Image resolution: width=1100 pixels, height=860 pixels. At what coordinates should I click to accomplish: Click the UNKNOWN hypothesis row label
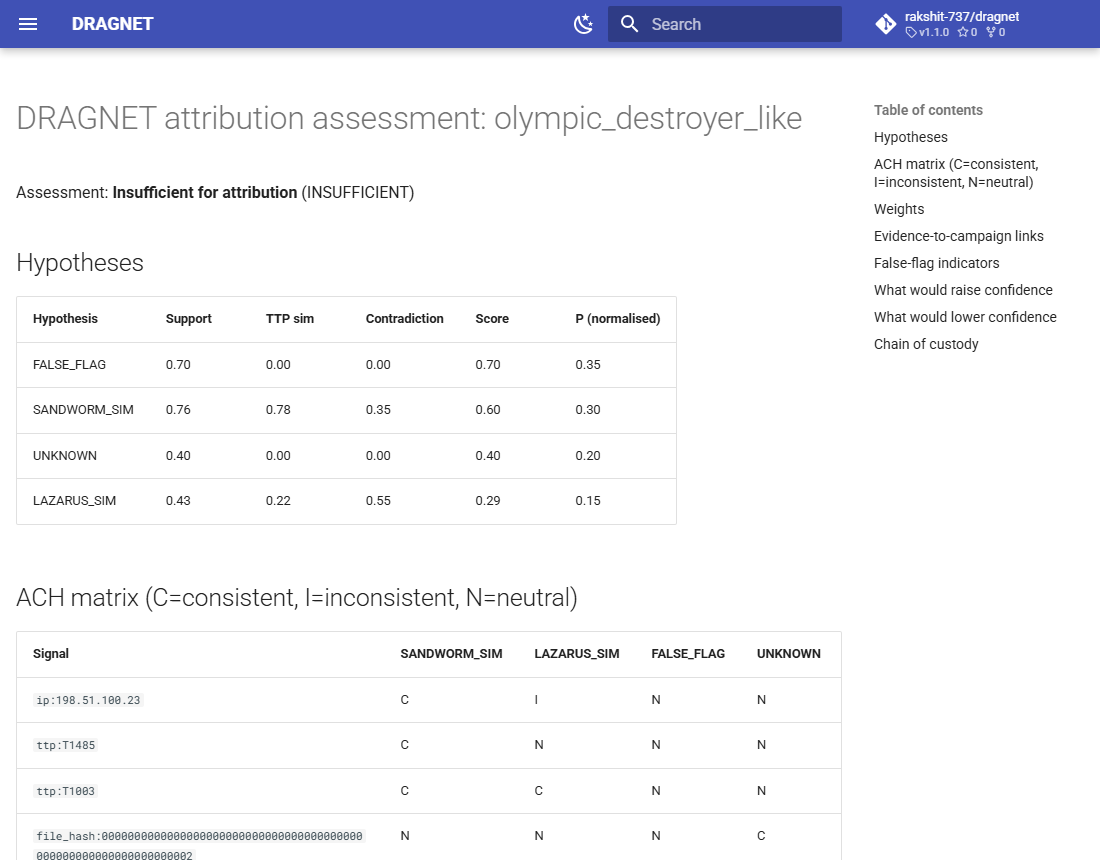pyautogui.click(x=65, y=456)
